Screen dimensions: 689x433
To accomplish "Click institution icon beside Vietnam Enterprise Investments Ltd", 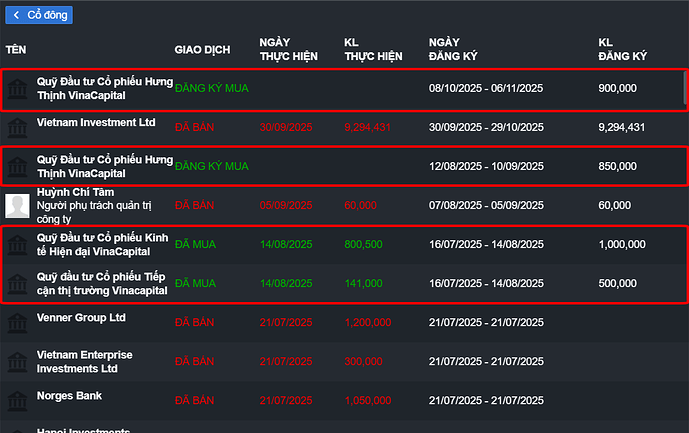I will tap(17, 362).
